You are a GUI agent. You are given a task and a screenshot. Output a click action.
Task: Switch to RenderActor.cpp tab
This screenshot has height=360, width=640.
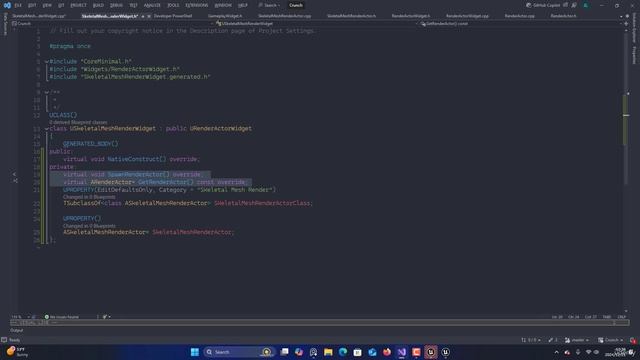click(520, 16)
